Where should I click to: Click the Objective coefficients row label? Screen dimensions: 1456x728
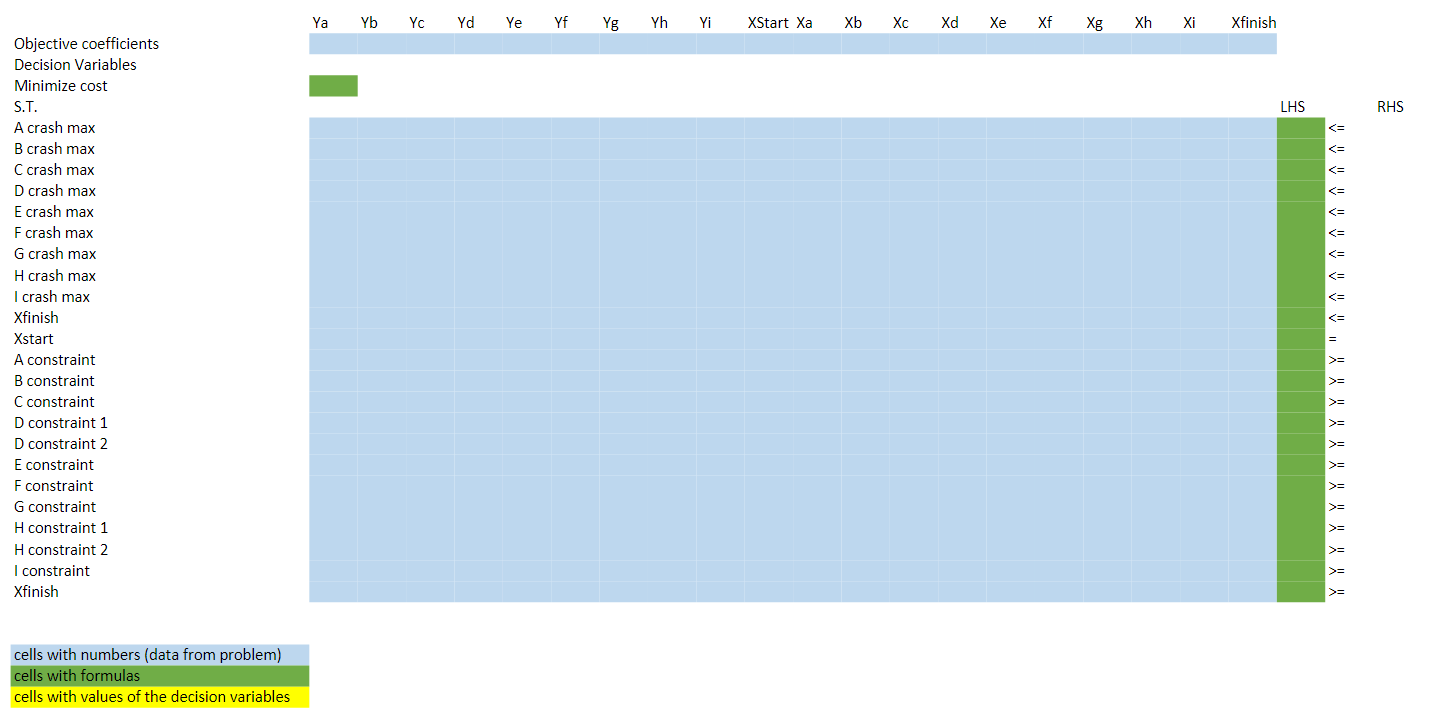coord(86,43)
